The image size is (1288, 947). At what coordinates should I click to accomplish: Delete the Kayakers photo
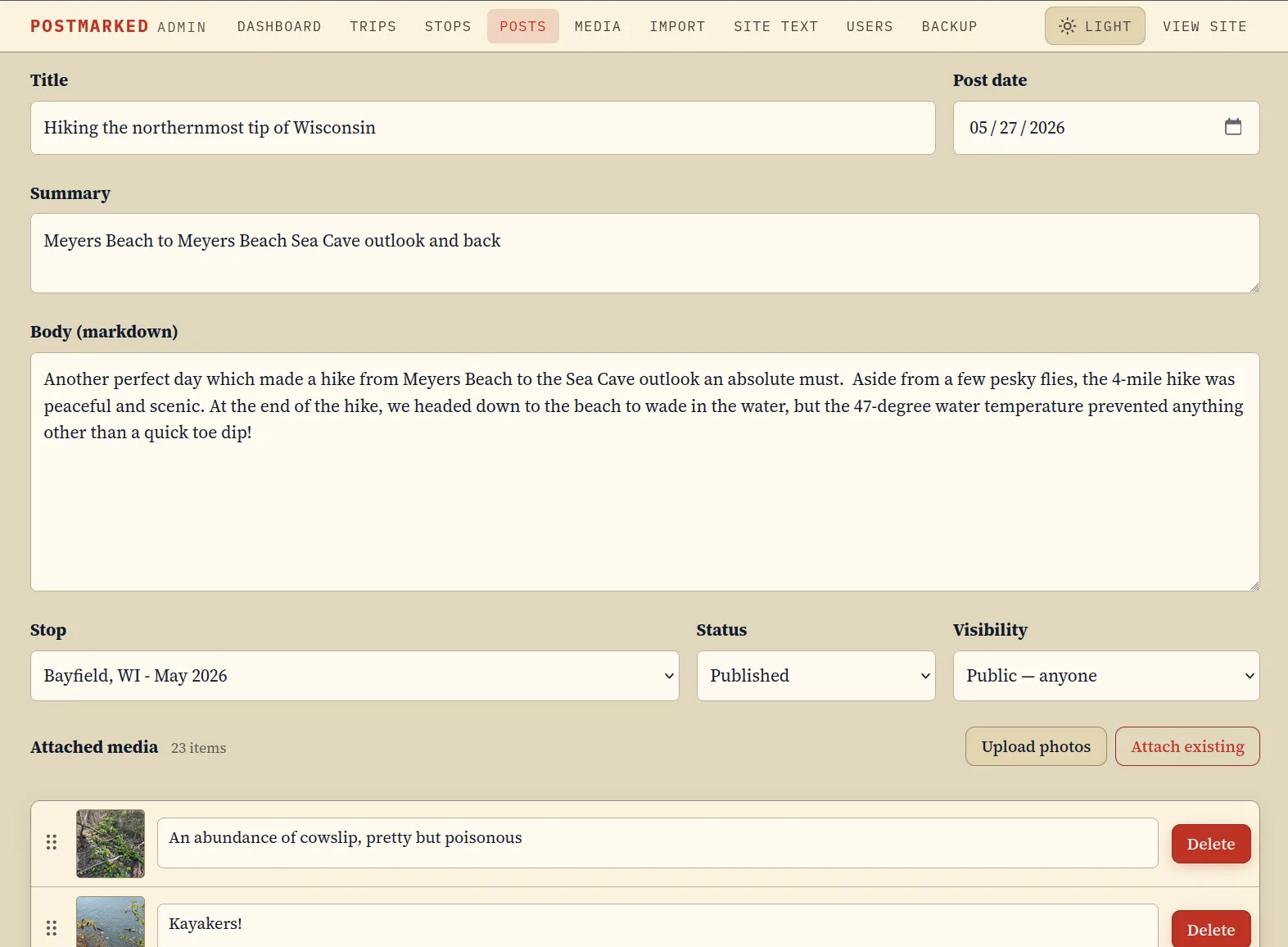click(1211, 929)
